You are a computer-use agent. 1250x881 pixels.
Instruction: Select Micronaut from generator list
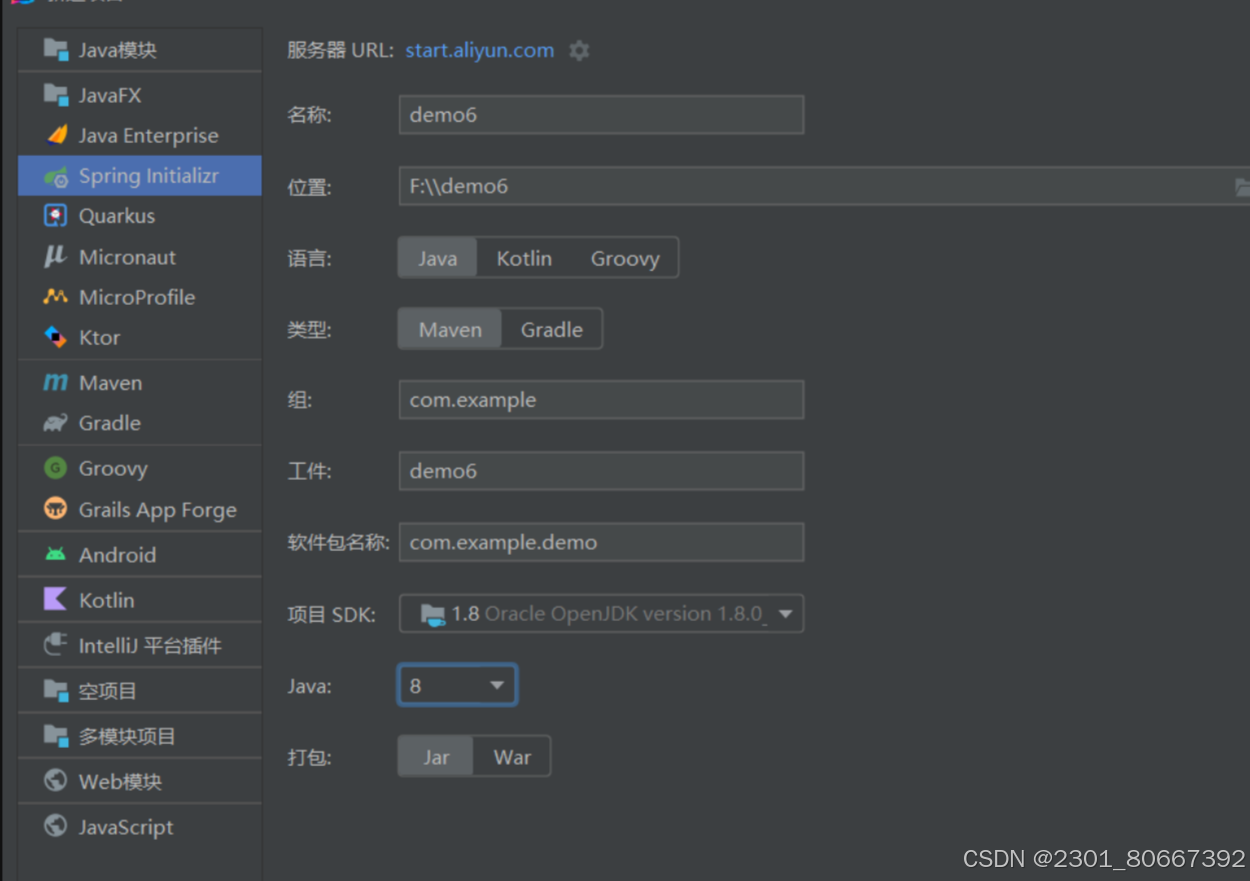tap(140, 257)
